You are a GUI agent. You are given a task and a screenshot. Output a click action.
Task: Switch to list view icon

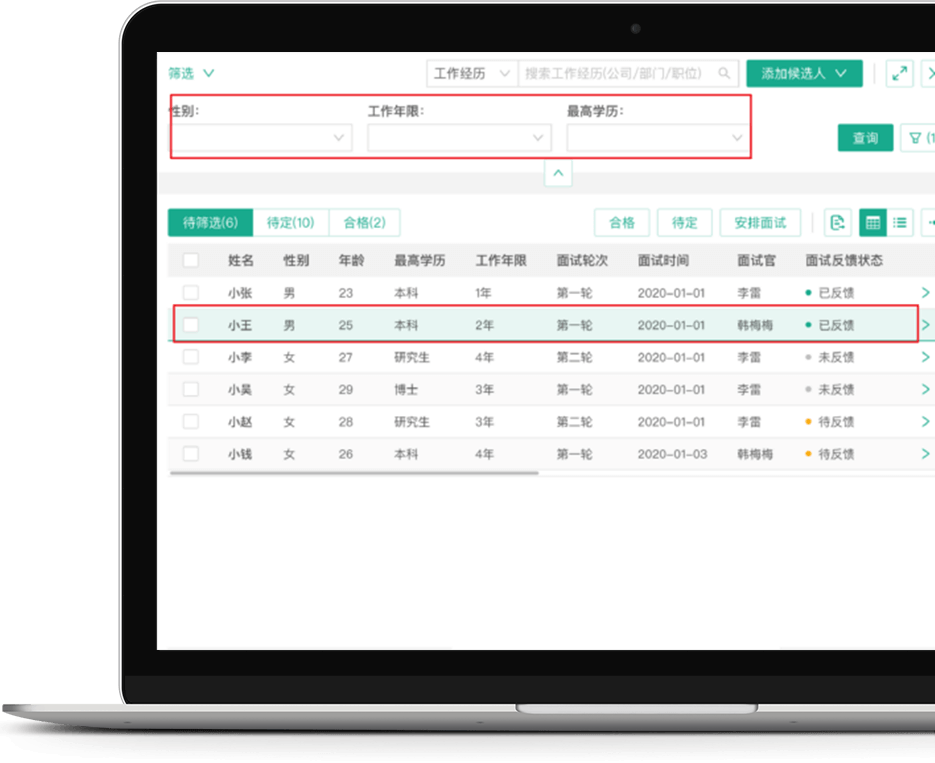click(x=900, y=222)
